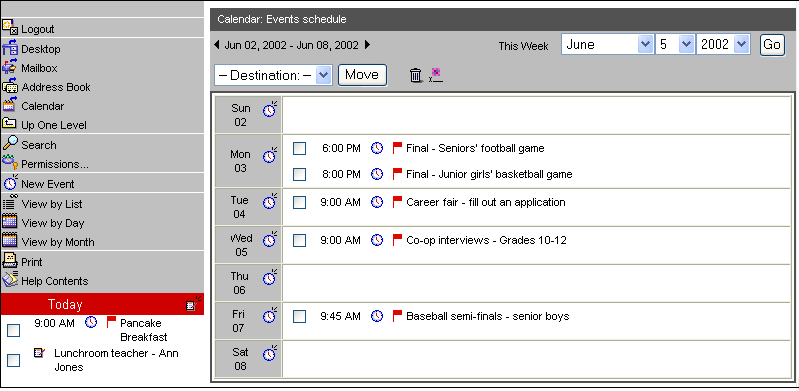Check the Seniors' football game checkbox
The height and width of the screenshot is (391, 799).
[300, 149]
